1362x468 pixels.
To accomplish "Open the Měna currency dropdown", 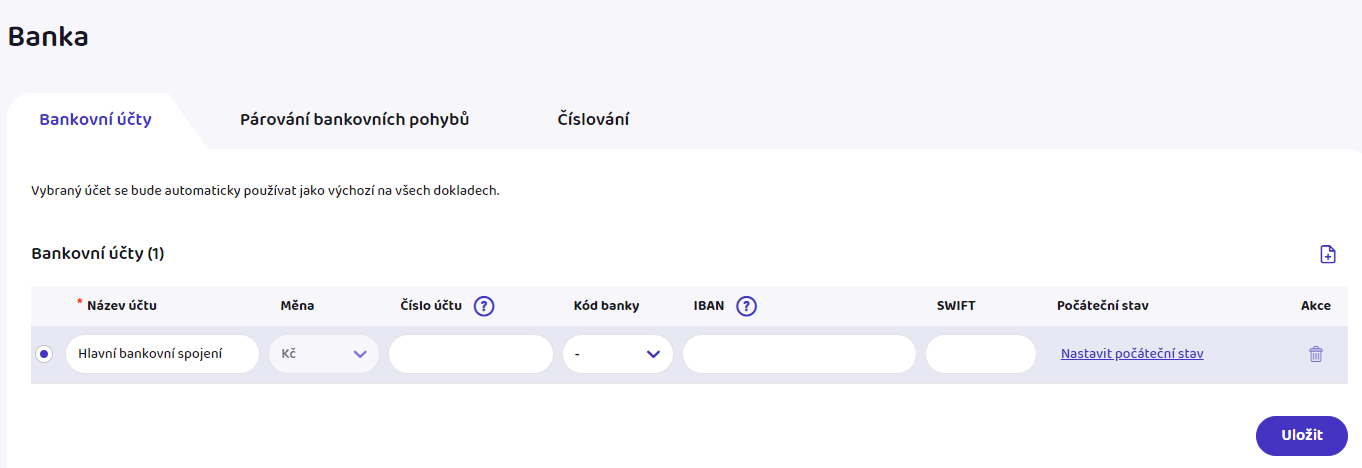I will click(324, 354).
